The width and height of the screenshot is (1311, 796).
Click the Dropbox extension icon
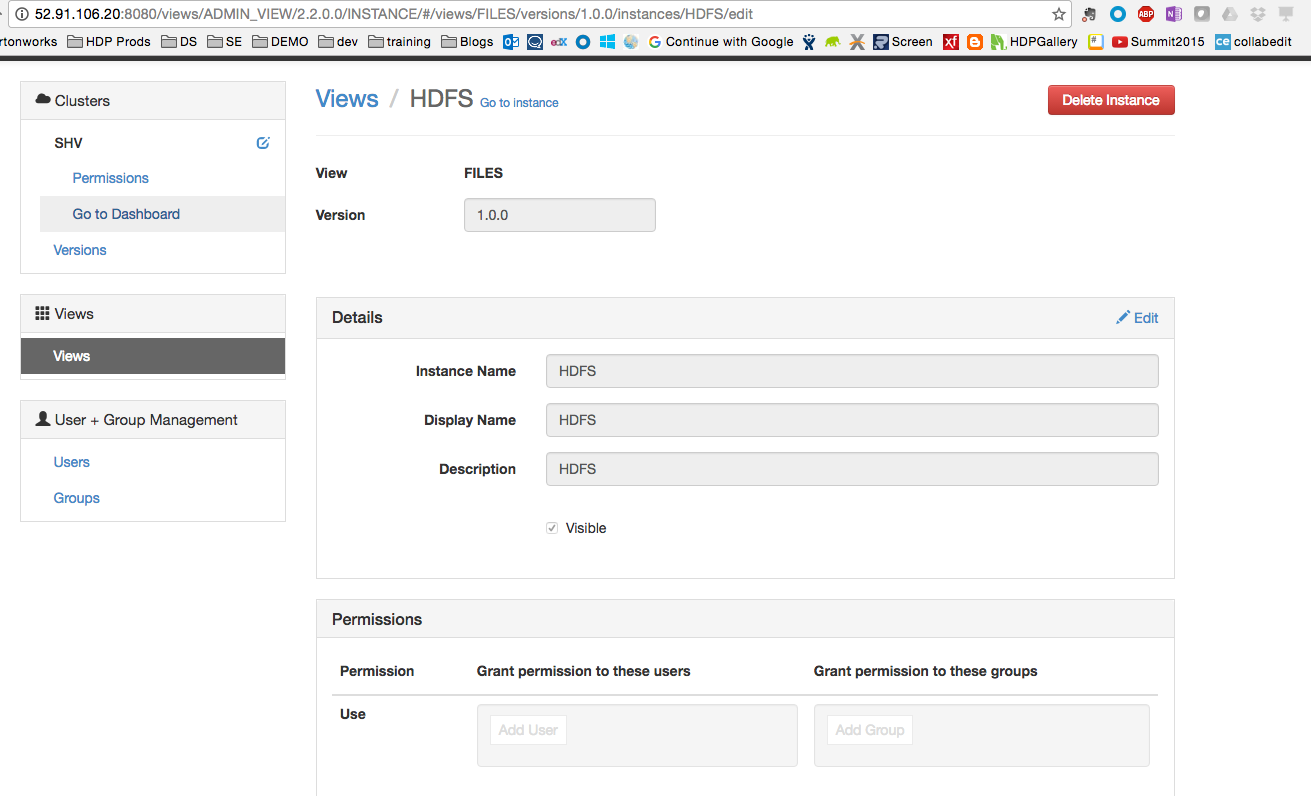click(1258, 14)
